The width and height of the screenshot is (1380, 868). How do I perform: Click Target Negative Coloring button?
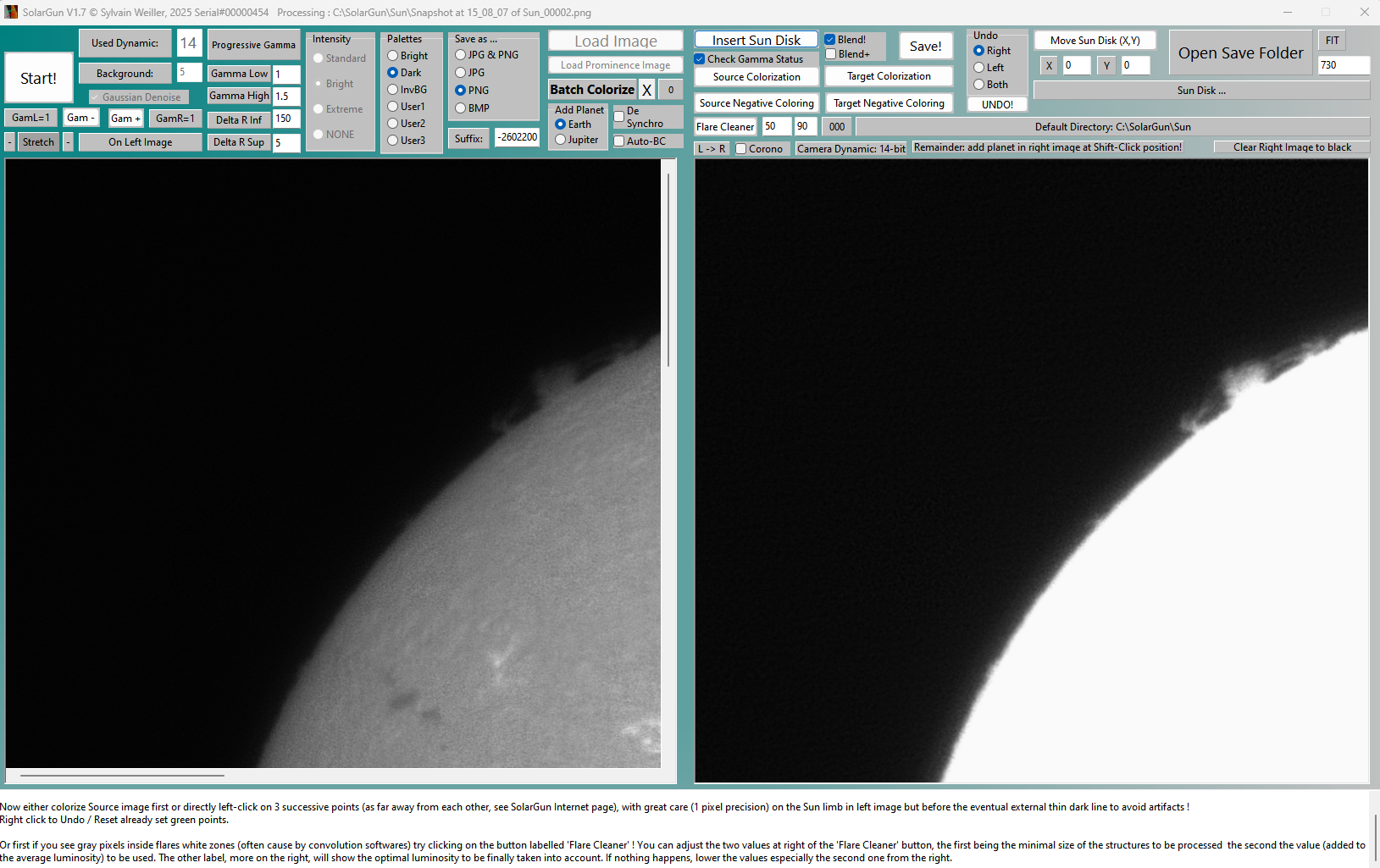(889, 103)
